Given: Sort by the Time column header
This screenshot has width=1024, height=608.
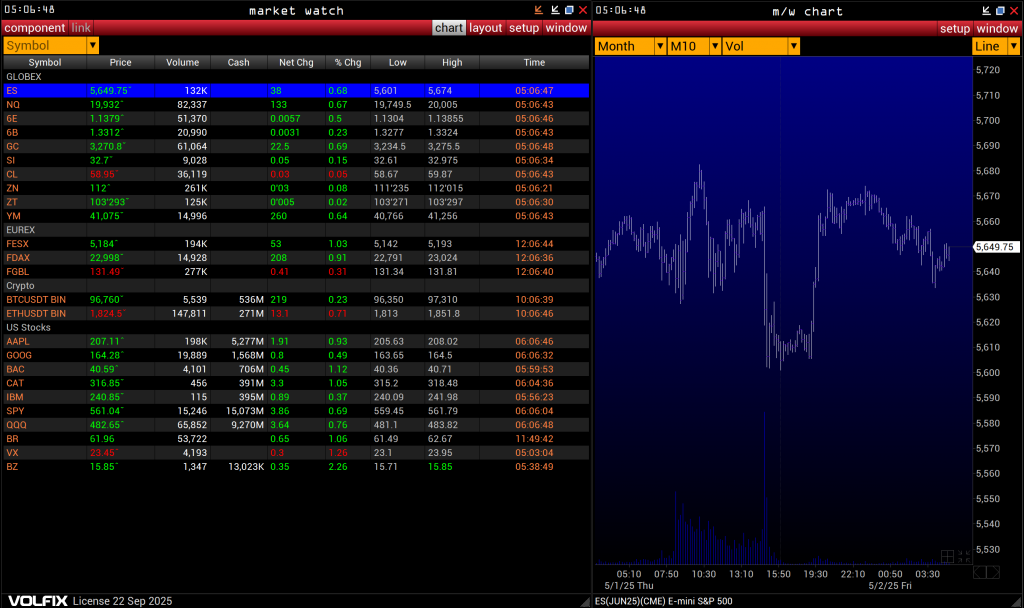Looking at the screenshot, I should [x=534, y=62].
